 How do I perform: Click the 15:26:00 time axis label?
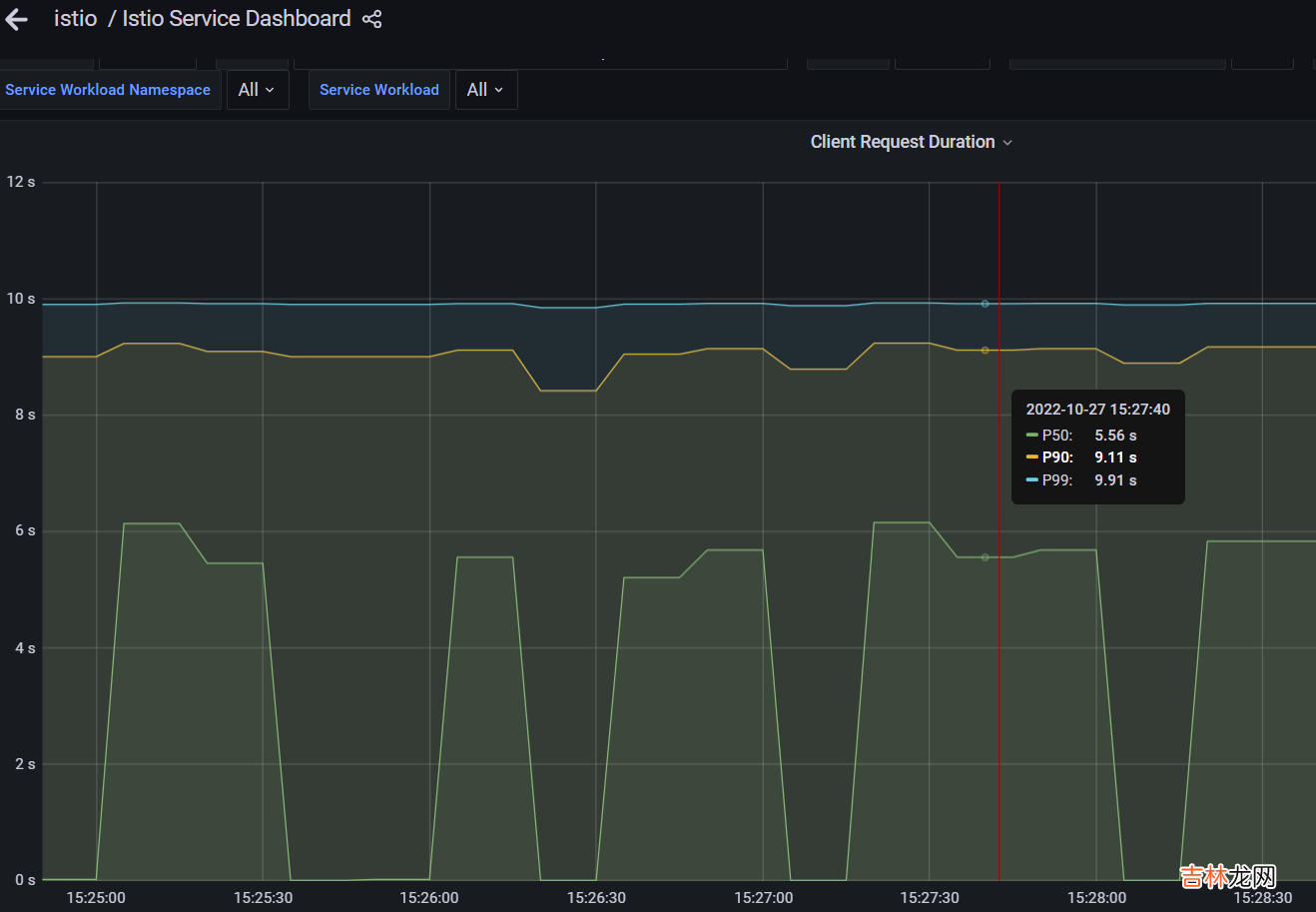429,898
